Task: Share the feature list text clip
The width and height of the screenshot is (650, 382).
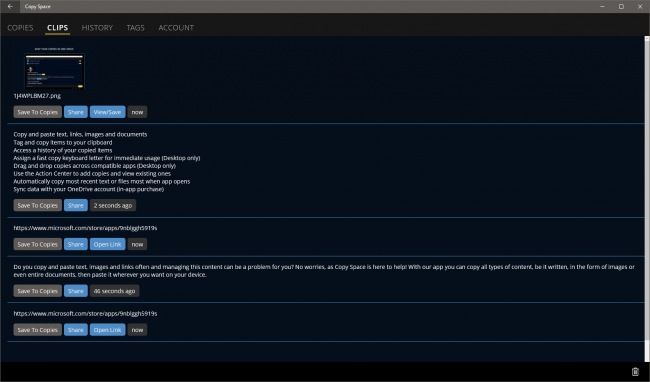Action: [75, 206]
